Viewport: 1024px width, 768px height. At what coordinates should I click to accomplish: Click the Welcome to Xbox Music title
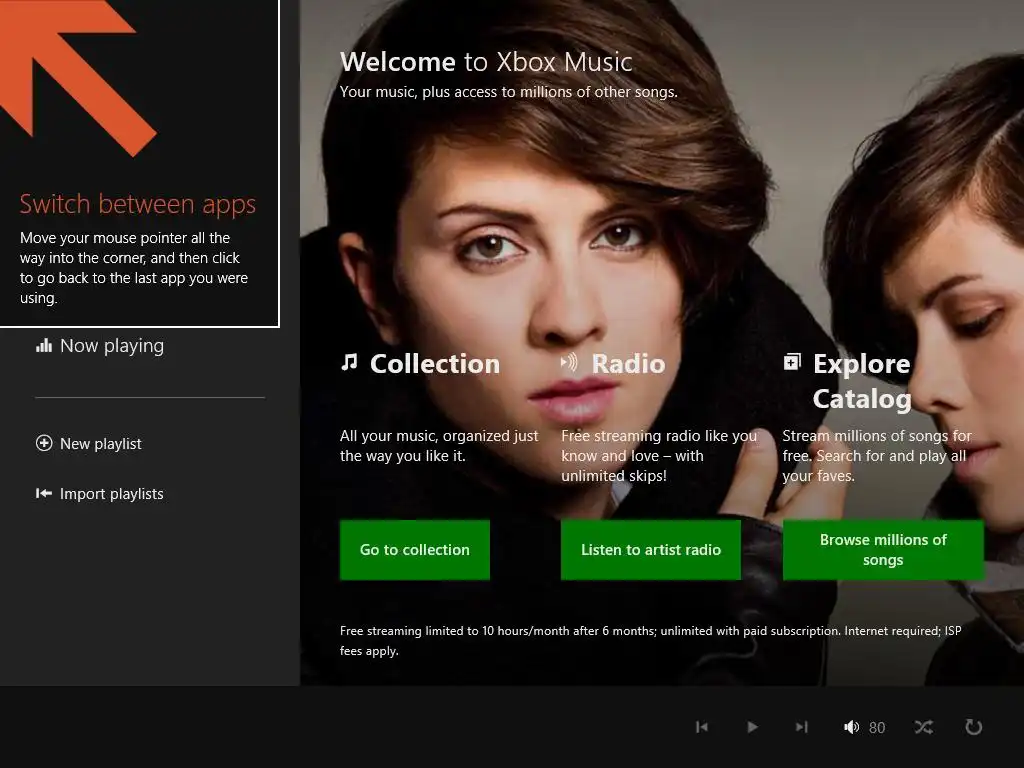487,62
